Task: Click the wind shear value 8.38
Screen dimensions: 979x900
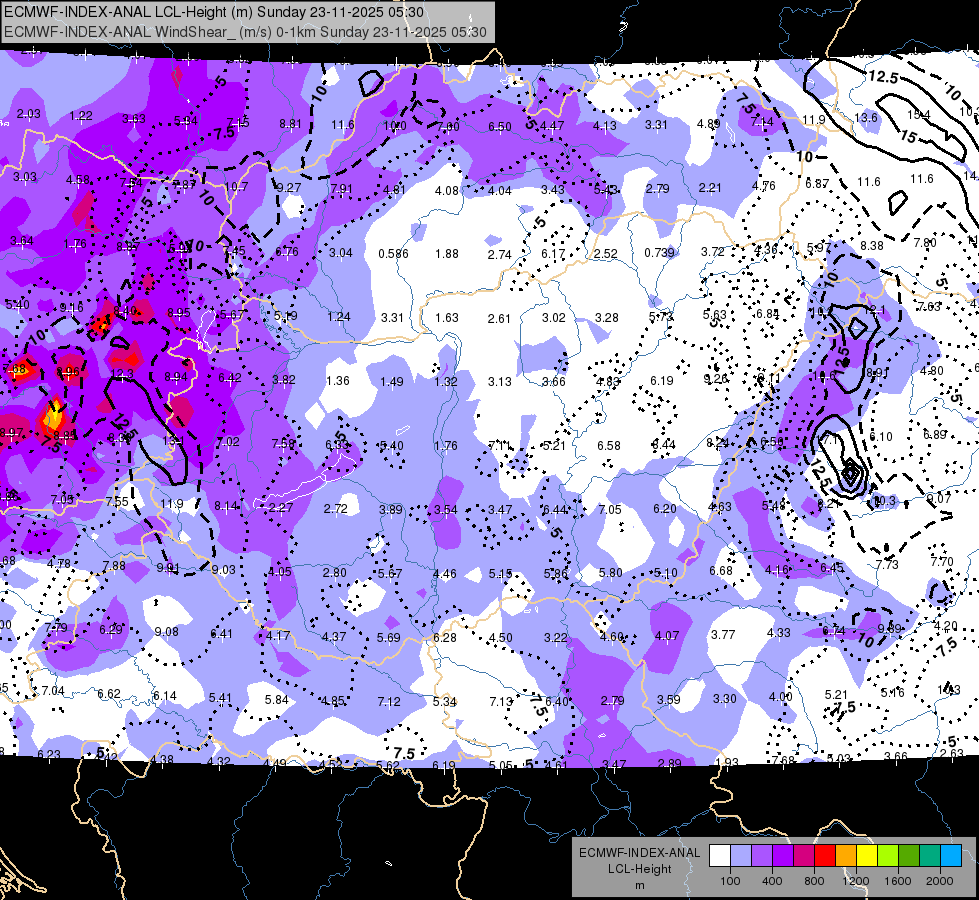Action: pos(872,245)
